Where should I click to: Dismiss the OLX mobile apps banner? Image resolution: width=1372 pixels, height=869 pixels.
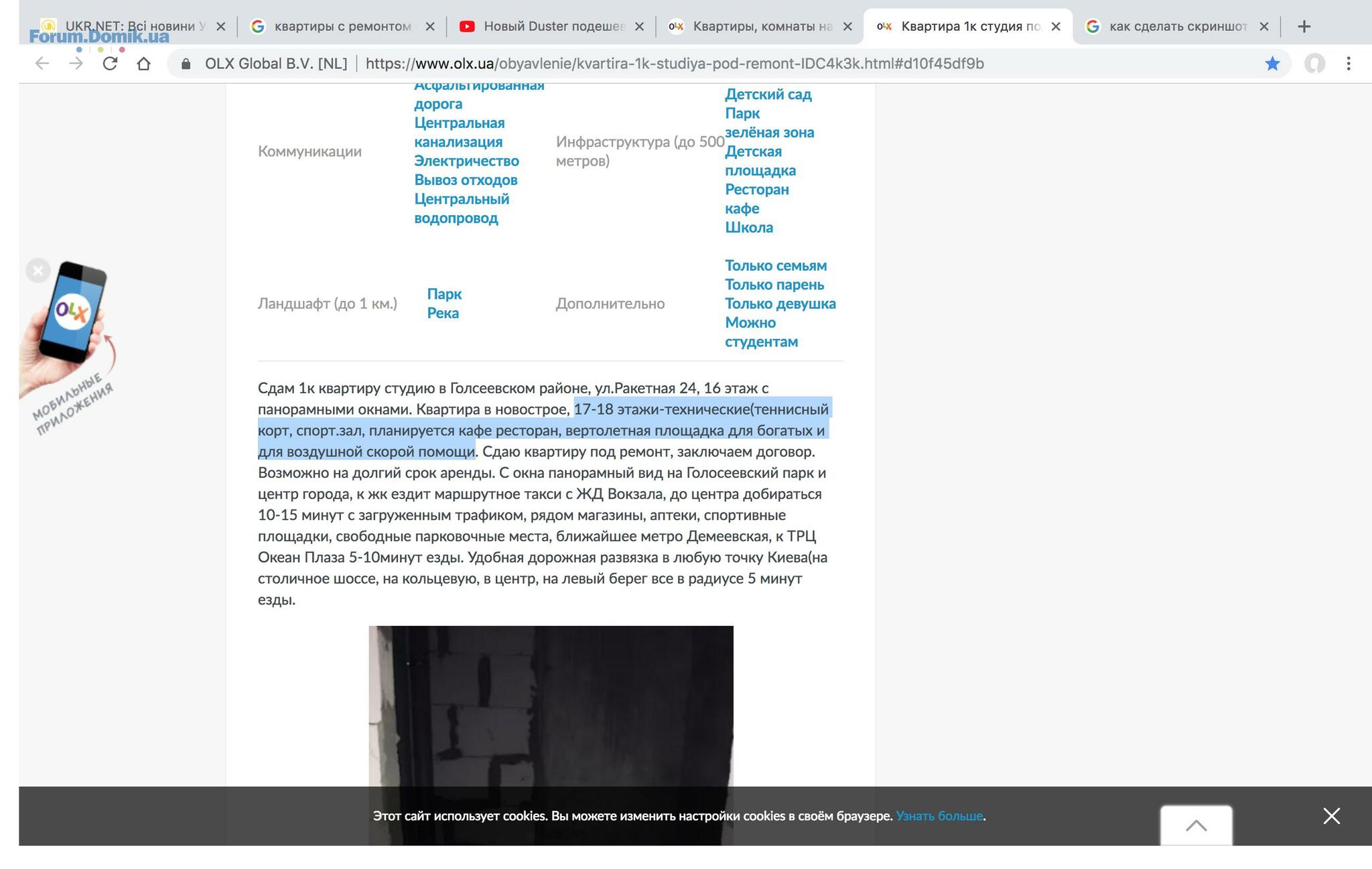38,271
